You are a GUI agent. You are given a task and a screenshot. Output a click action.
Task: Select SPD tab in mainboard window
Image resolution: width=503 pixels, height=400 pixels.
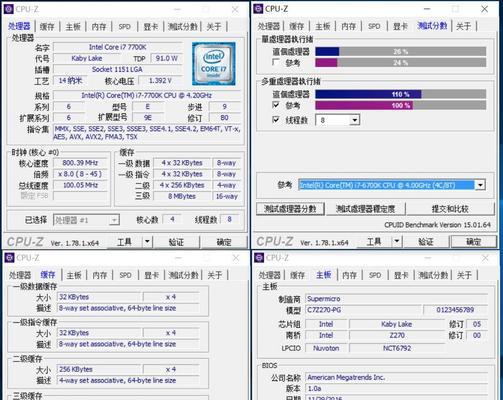(375, 275)
